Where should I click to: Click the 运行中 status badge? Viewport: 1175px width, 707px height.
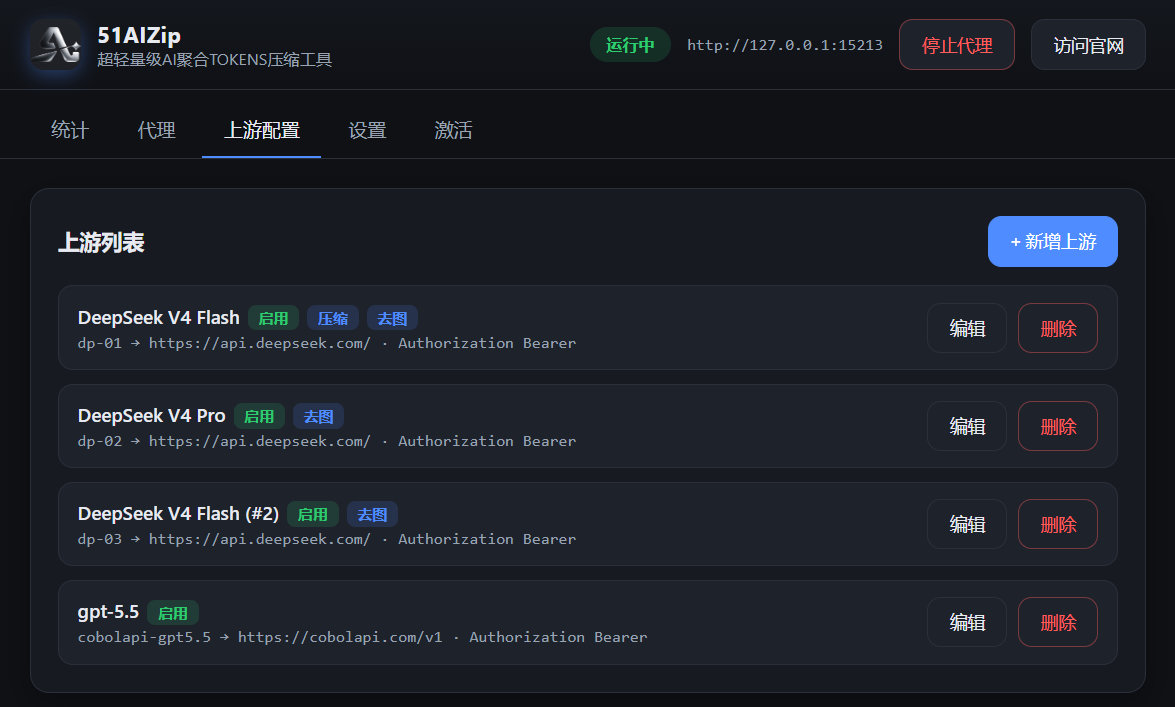pyautogui.click(x=630, y=45)
